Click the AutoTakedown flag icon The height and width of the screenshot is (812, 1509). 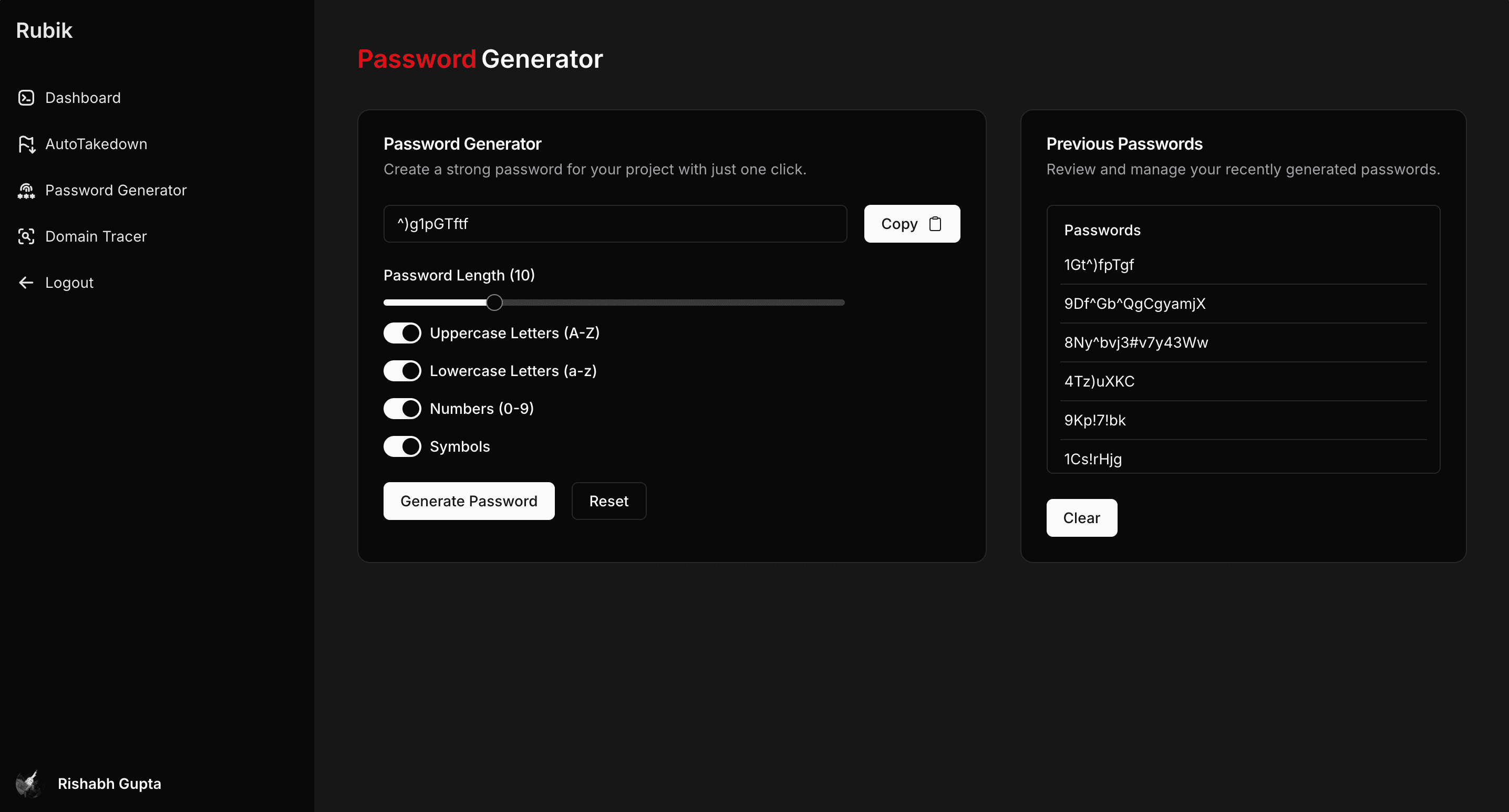(26, 144)
